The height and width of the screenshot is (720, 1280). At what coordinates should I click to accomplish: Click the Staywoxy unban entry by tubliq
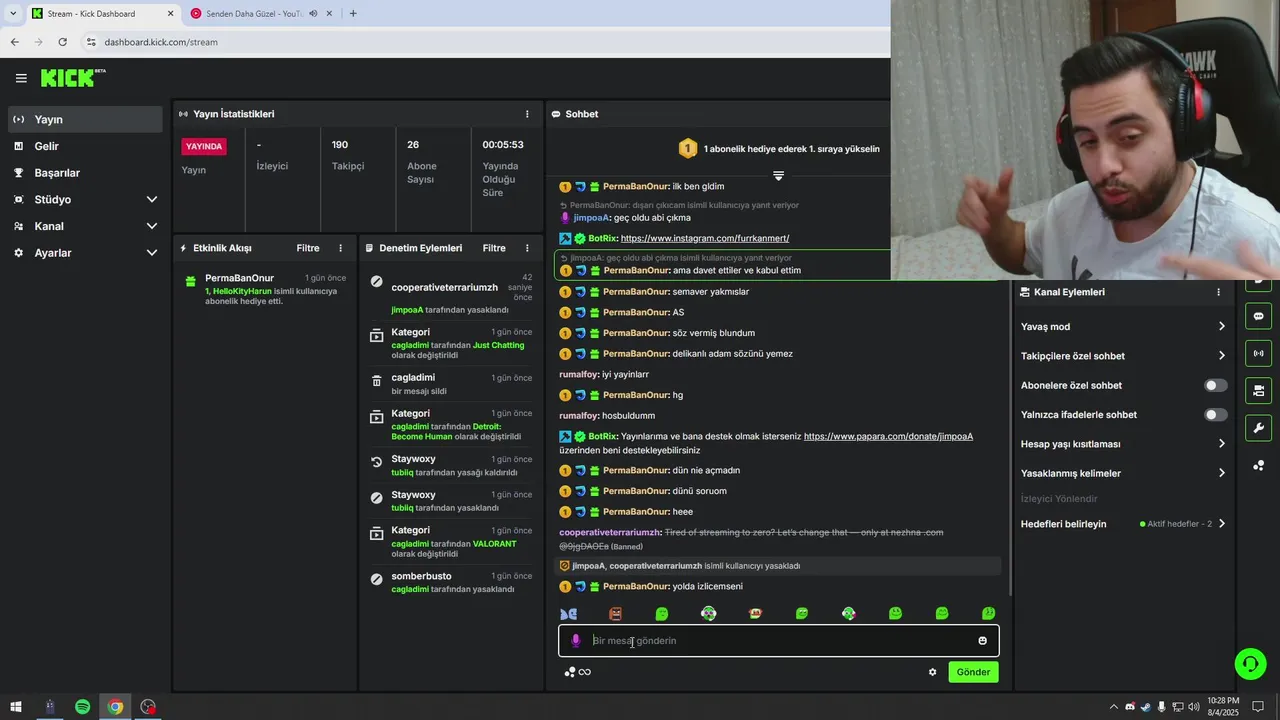point(450,465)
